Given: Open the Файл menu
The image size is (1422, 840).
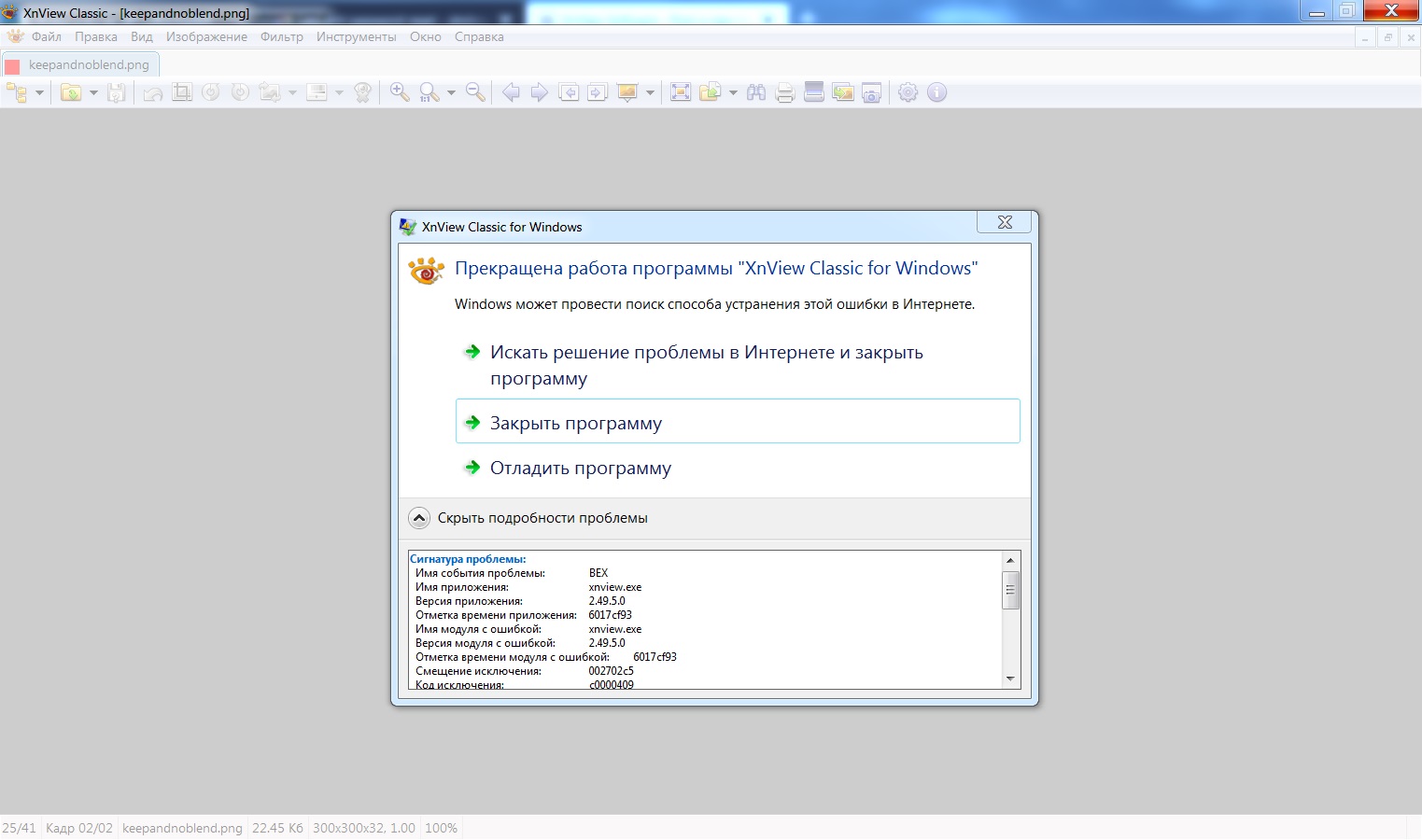Looking at the screenshot, I should pos(47,37).
